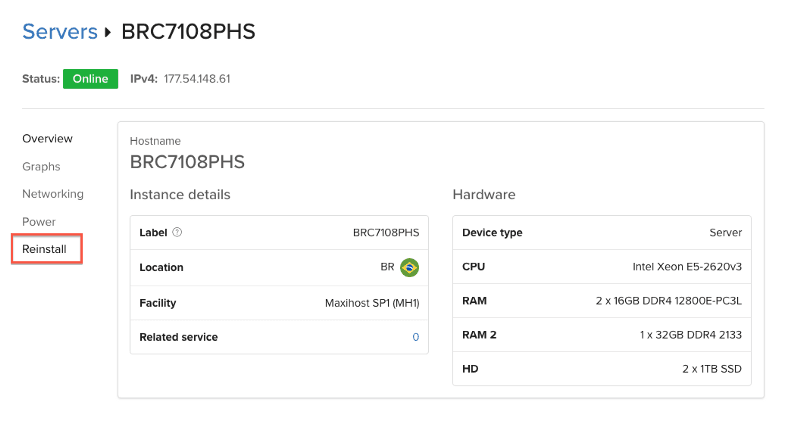Click the Brazil flag icon
This screenshot has height=436, width=800.
[x=409, y=267]
